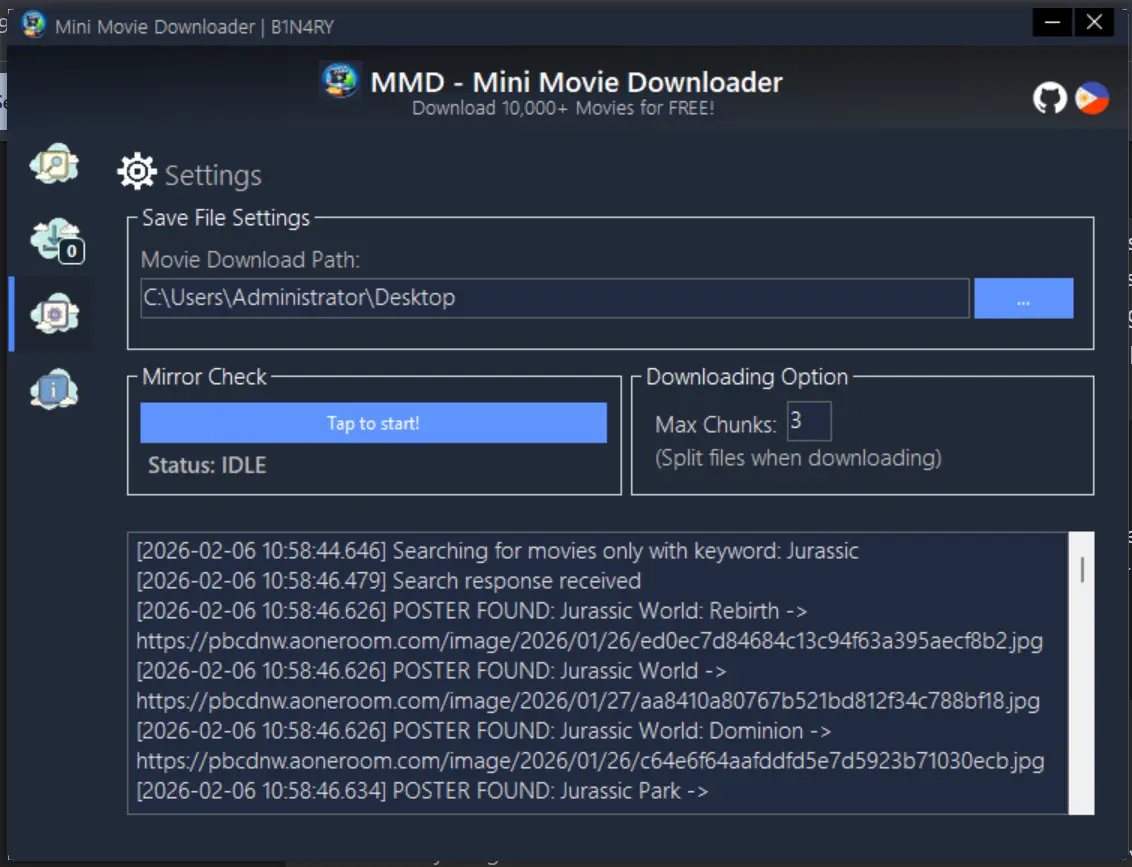Click the downloads count badge showing 0
This screenshot has width=1132, height=867.
pyautogui.click(x=71, y=251)
